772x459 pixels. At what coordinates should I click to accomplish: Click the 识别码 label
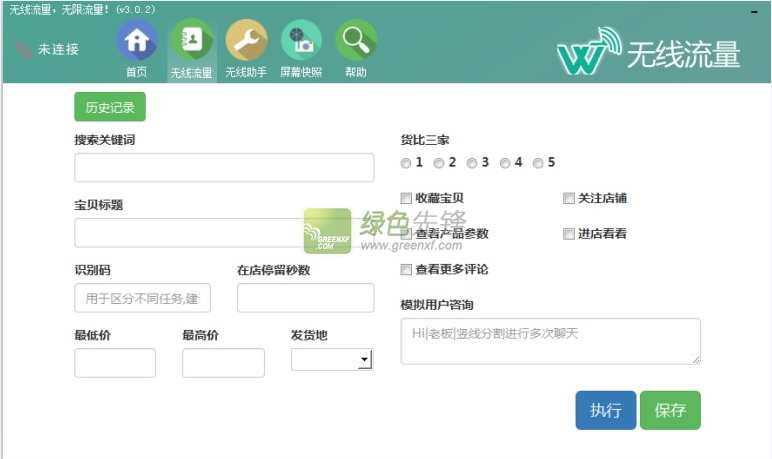[x=93, y=270]
